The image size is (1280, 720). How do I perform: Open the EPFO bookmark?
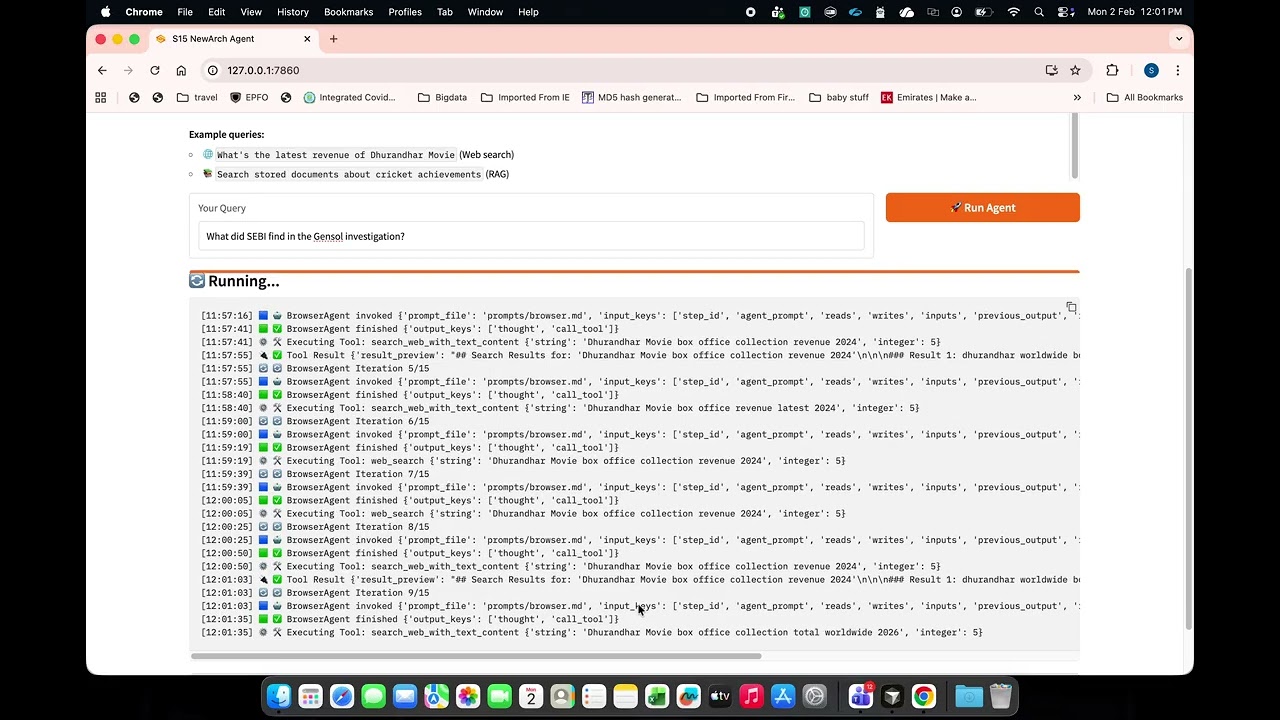249,97
